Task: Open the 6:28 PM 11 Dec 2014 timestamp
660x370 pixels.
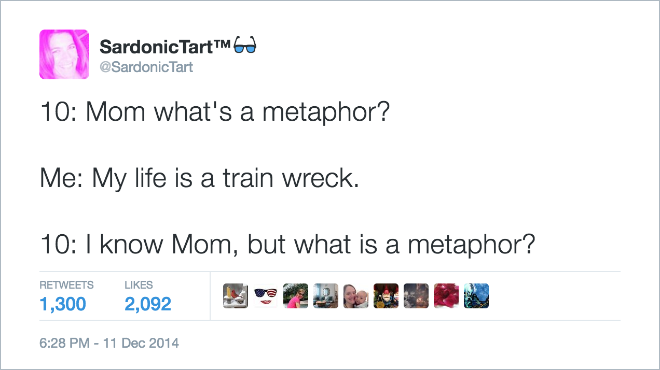Action: click(109, 343)
